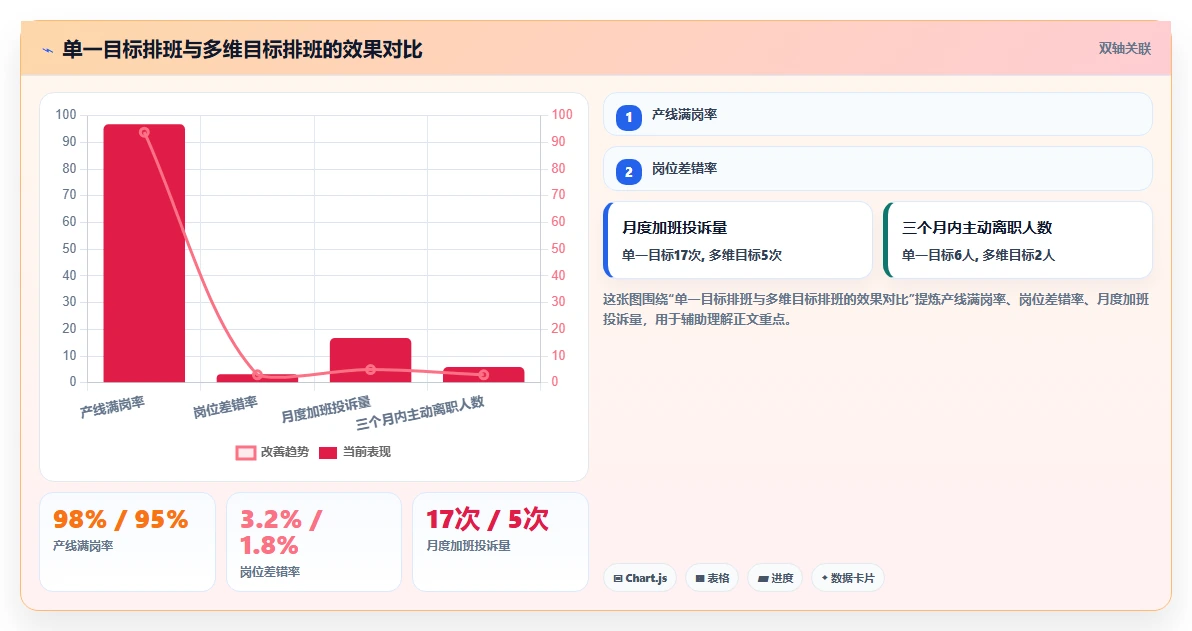1192x631 pixels.
Task: Open the 三个月内主动离职人数 info card
Action: tap(1017, 240)
